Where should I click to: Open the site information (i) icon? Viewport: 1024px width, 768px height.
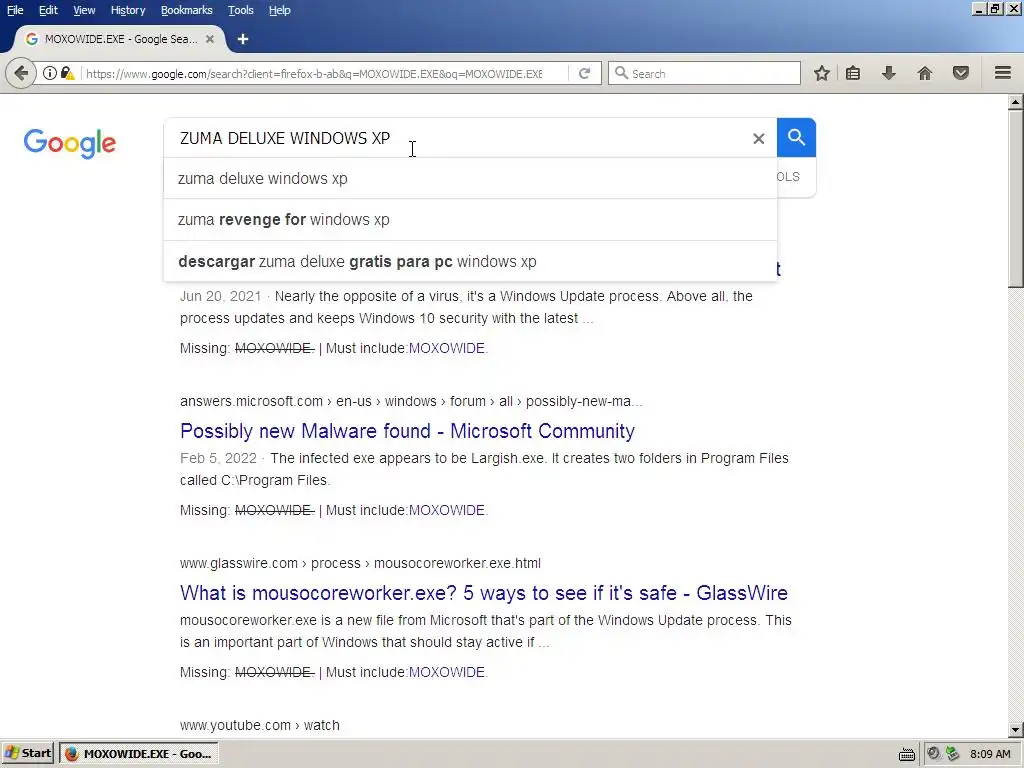[x=50, y=73]
